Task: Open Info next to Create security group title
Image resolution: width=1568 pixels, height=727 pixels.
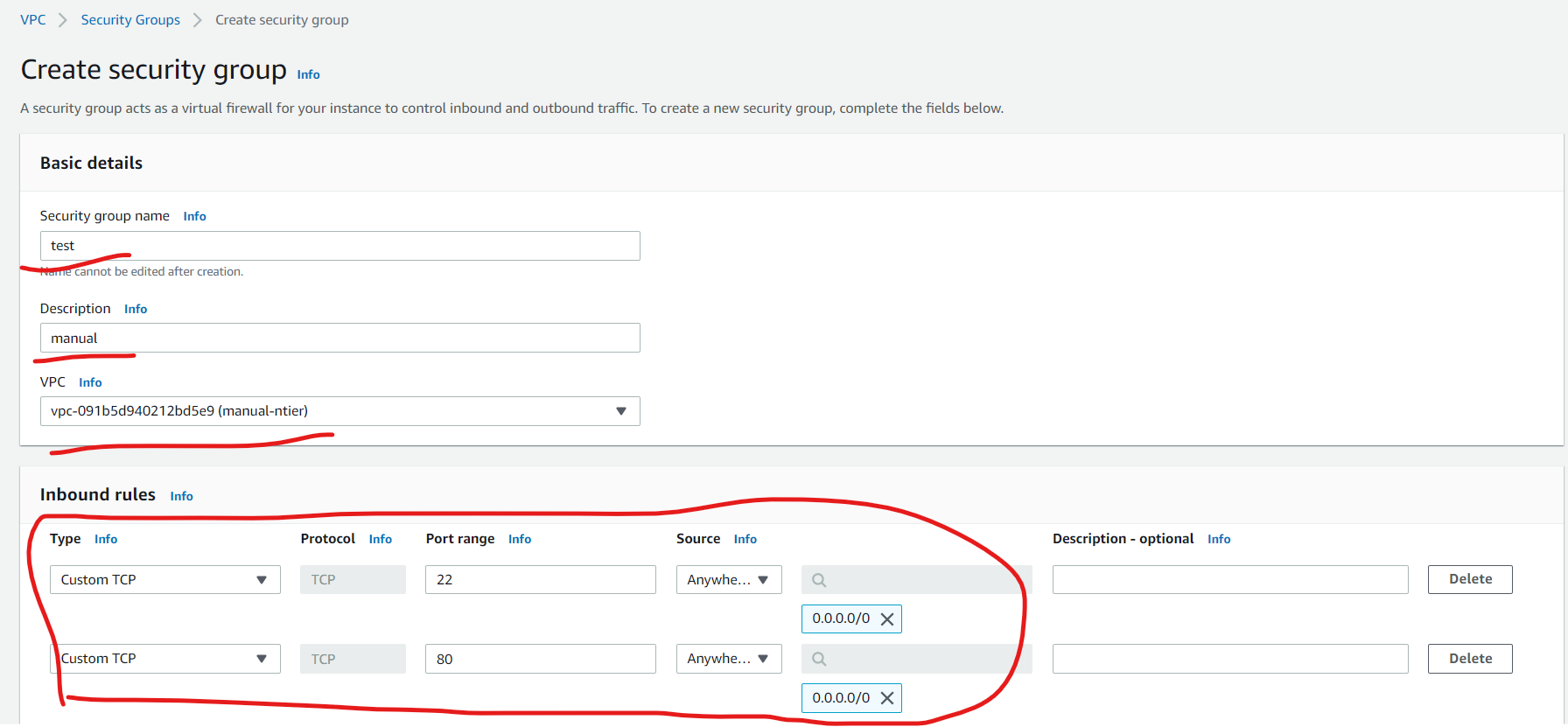Action: pos(308,74)
